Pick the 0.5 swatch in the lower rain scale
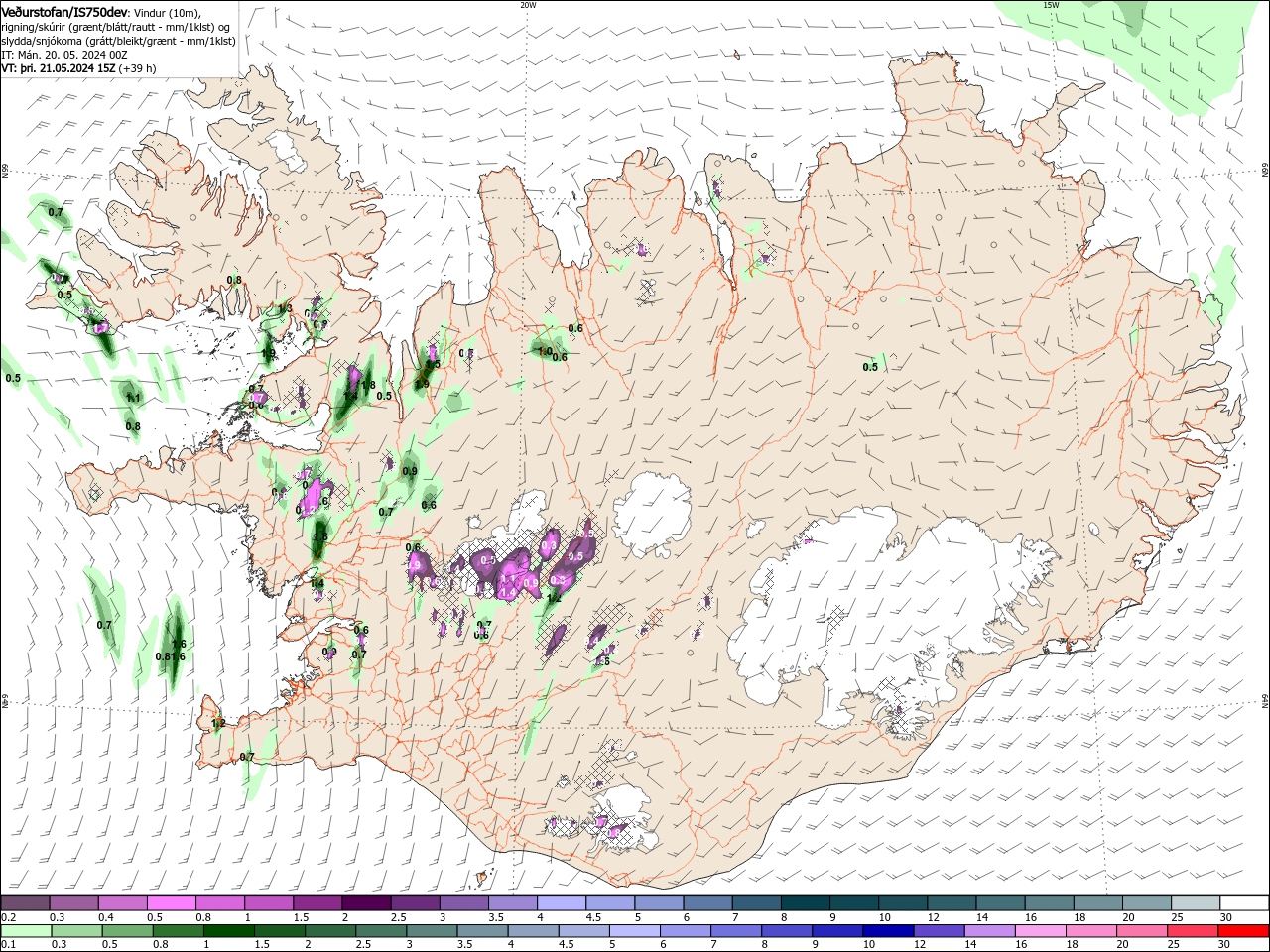1270x952 pixels. coord(127,931)
